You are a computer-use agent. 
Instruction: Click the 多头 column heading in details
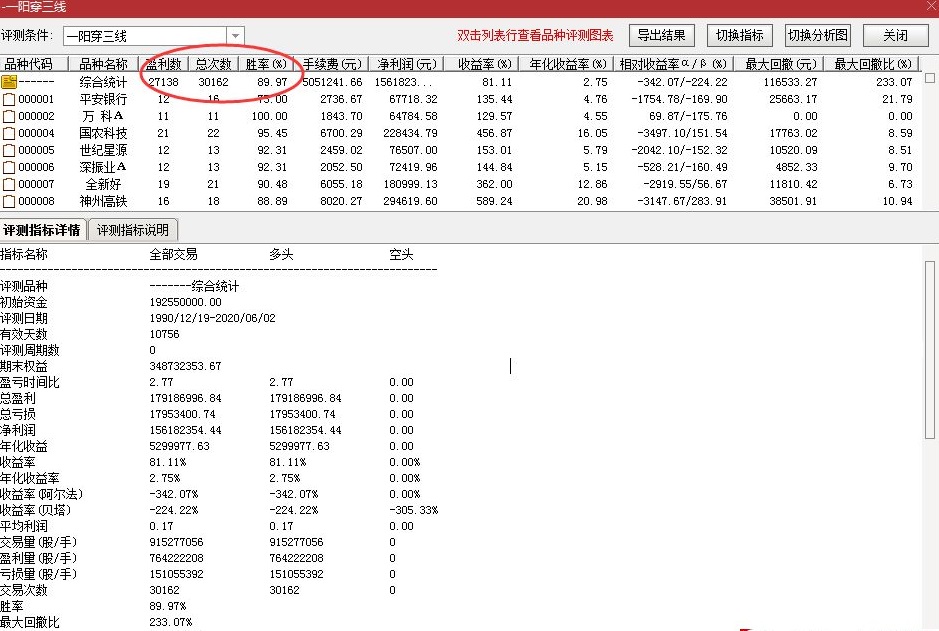(x=281, y=254)
